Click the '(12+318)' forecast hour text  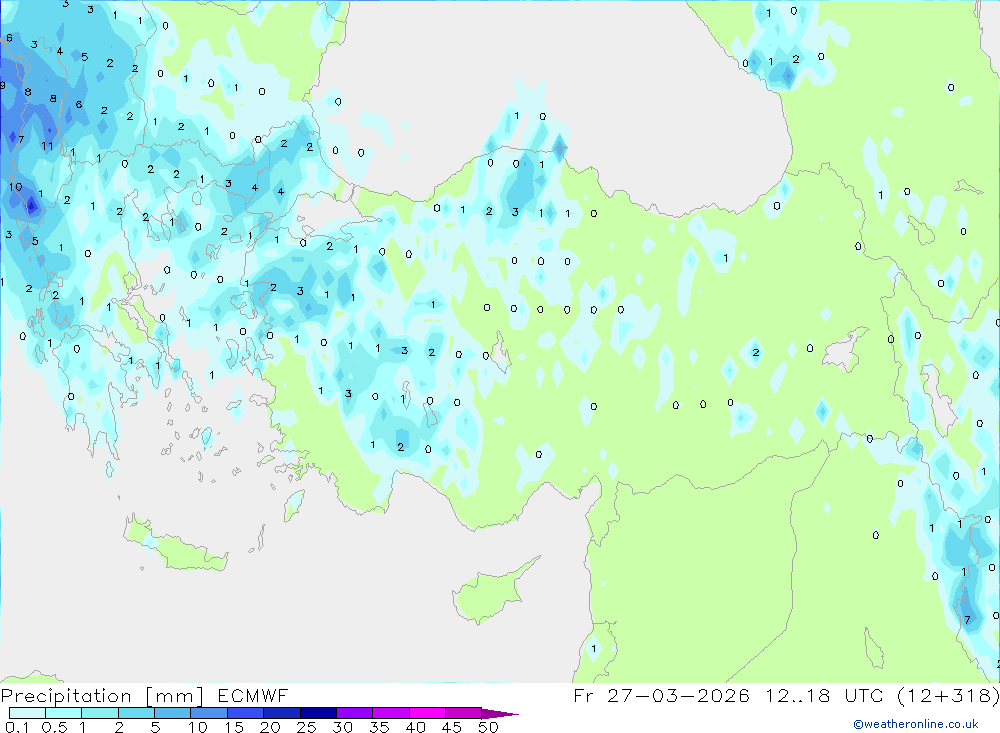[948, 695]
